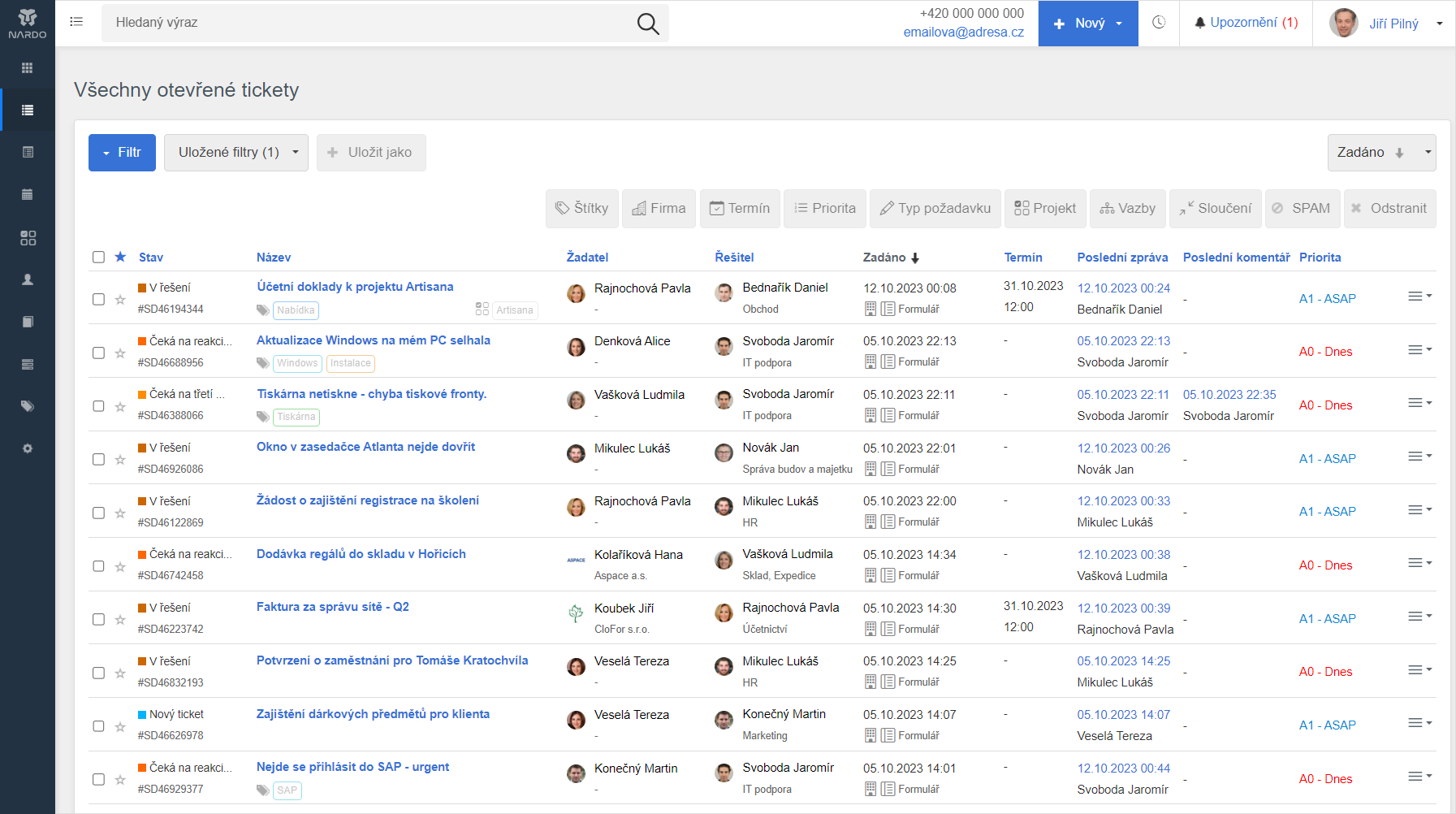
Task: Tick checkbox for Nejde se přihlásit SAP
Action: point(98,779)
